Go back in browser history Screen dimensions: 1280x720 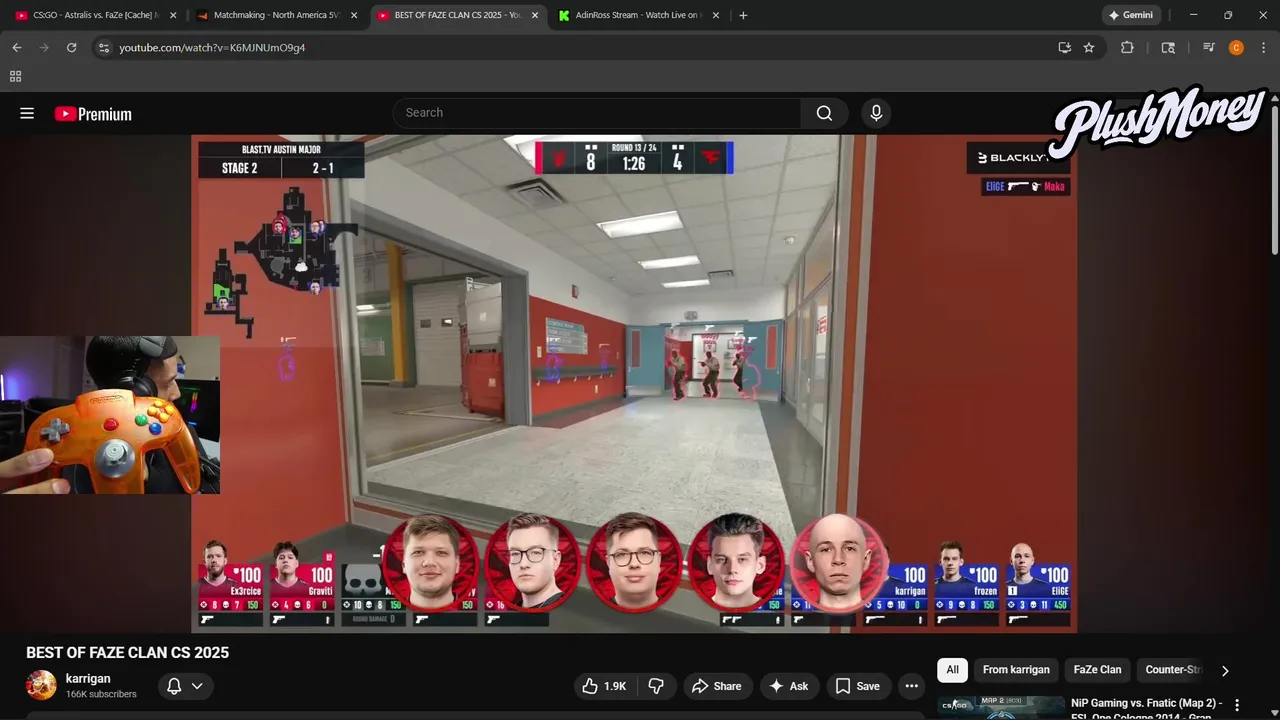coord(17,47)
